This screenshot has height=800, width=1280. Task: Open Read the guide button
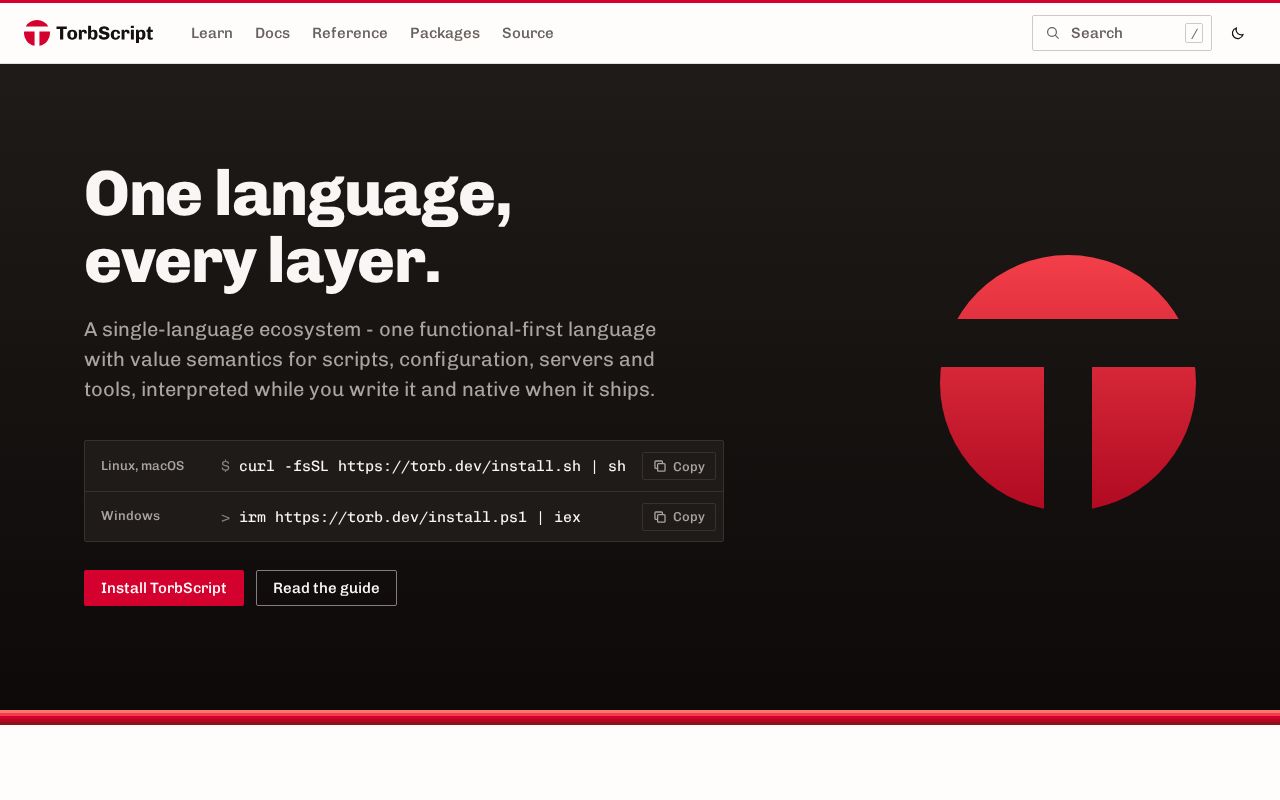(x=326, y=588)
